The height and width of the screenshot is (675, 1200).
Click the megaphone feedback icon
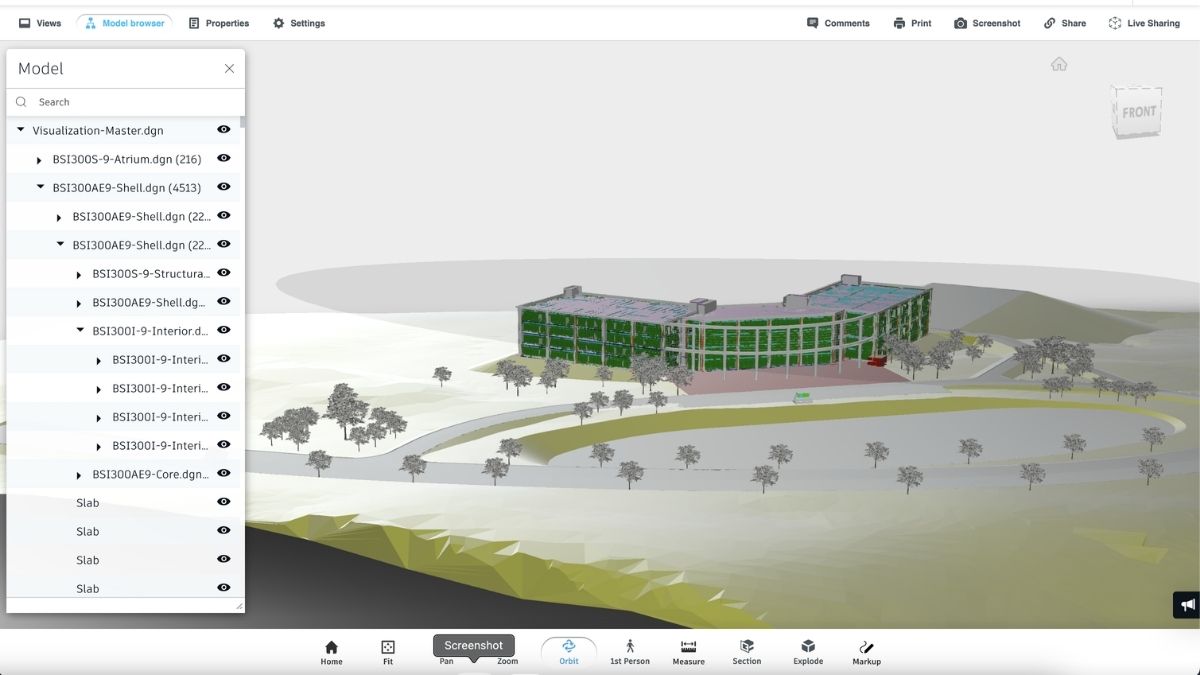click(1187, 605)
